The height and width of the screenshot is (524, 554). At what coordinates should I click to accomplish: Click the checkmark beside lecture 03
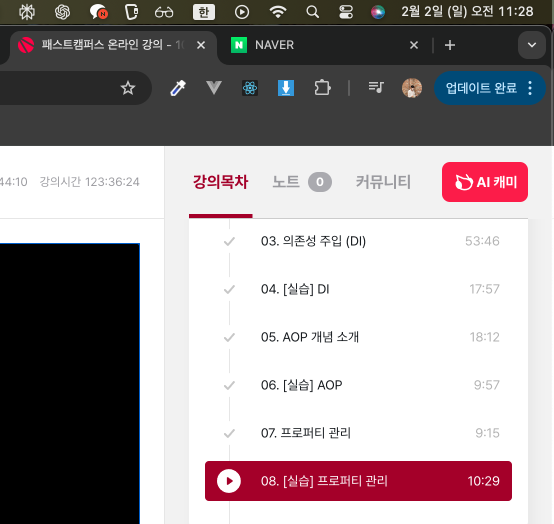click(229, 241)
